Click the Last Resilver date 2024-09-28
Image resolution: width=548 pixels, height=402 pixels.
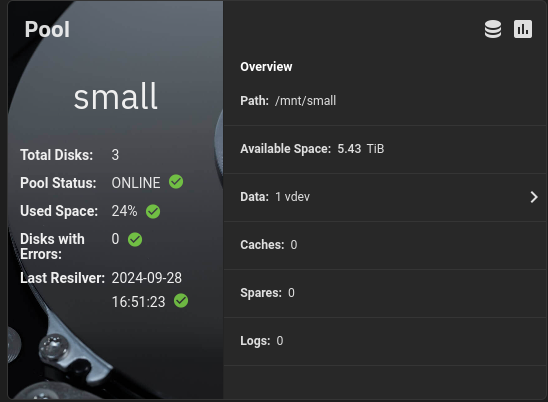tap(146, 278)
